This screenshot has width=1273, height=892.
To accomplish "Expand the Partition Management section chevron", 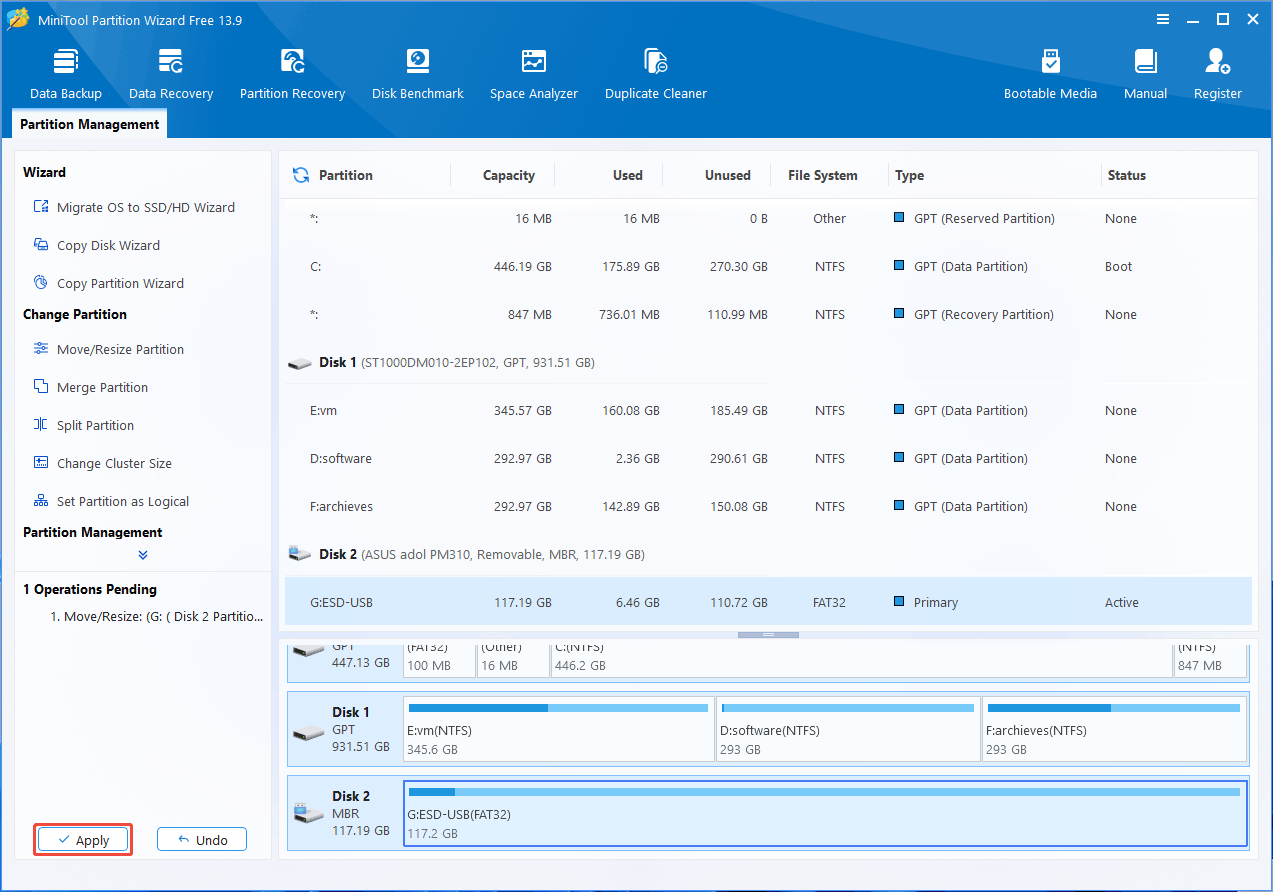I will click(143, 555).
